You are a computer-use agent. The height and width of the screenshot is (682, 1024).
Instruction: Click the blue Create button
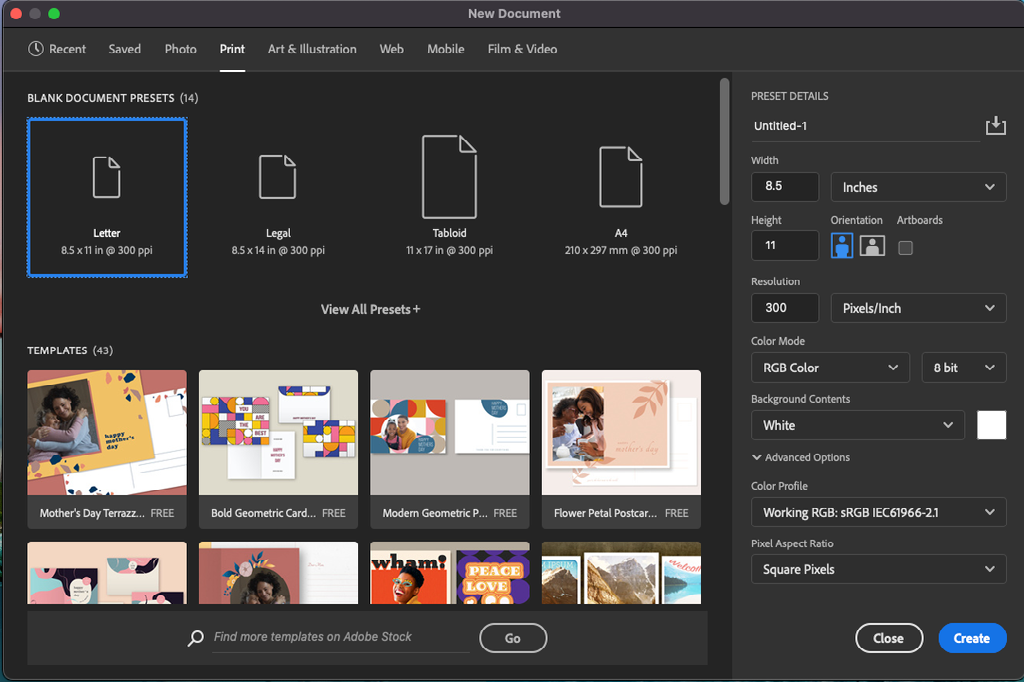(x=971, y=638)
